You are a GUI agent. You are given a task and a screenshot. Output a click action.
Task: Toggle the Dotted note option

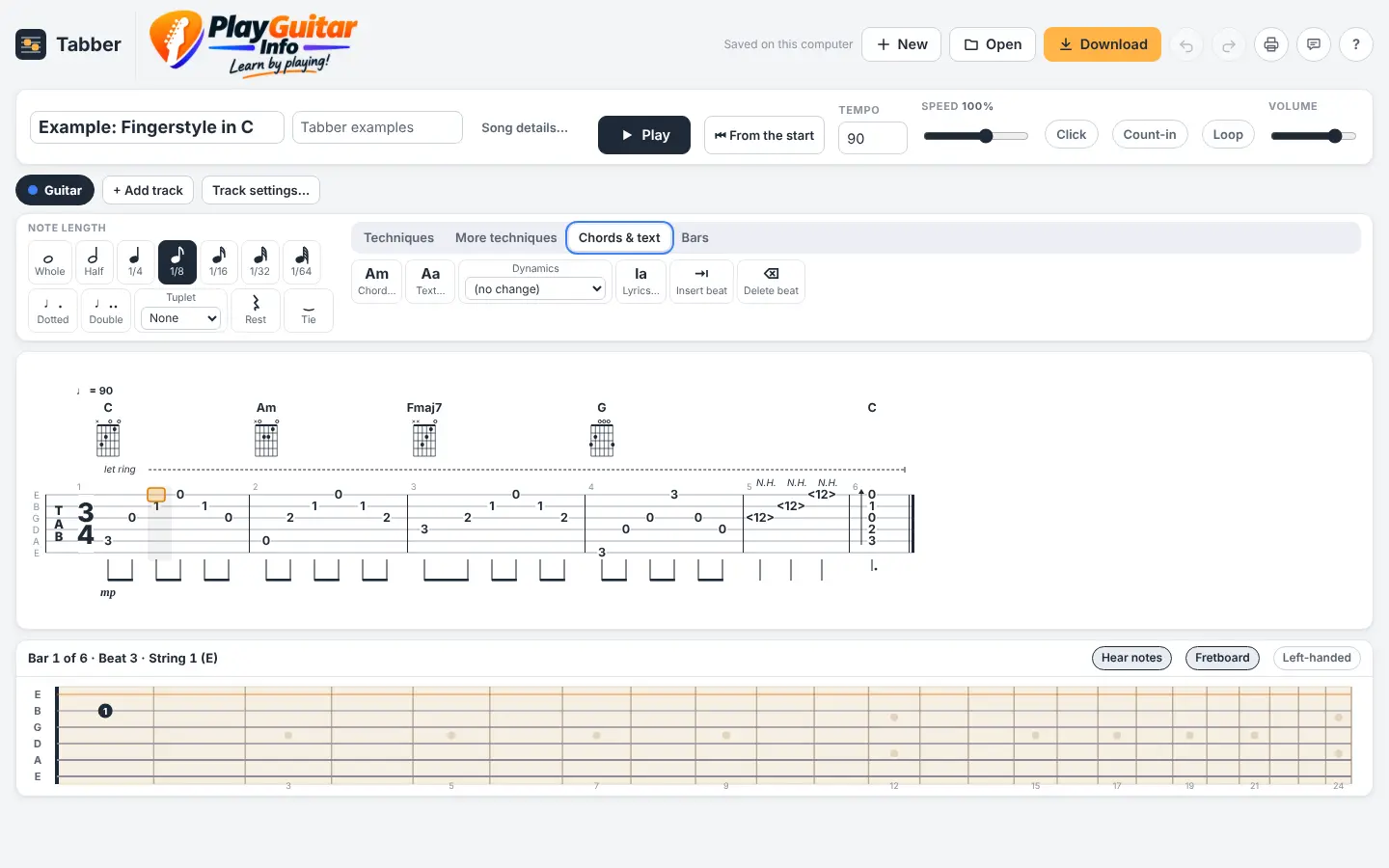53,311
